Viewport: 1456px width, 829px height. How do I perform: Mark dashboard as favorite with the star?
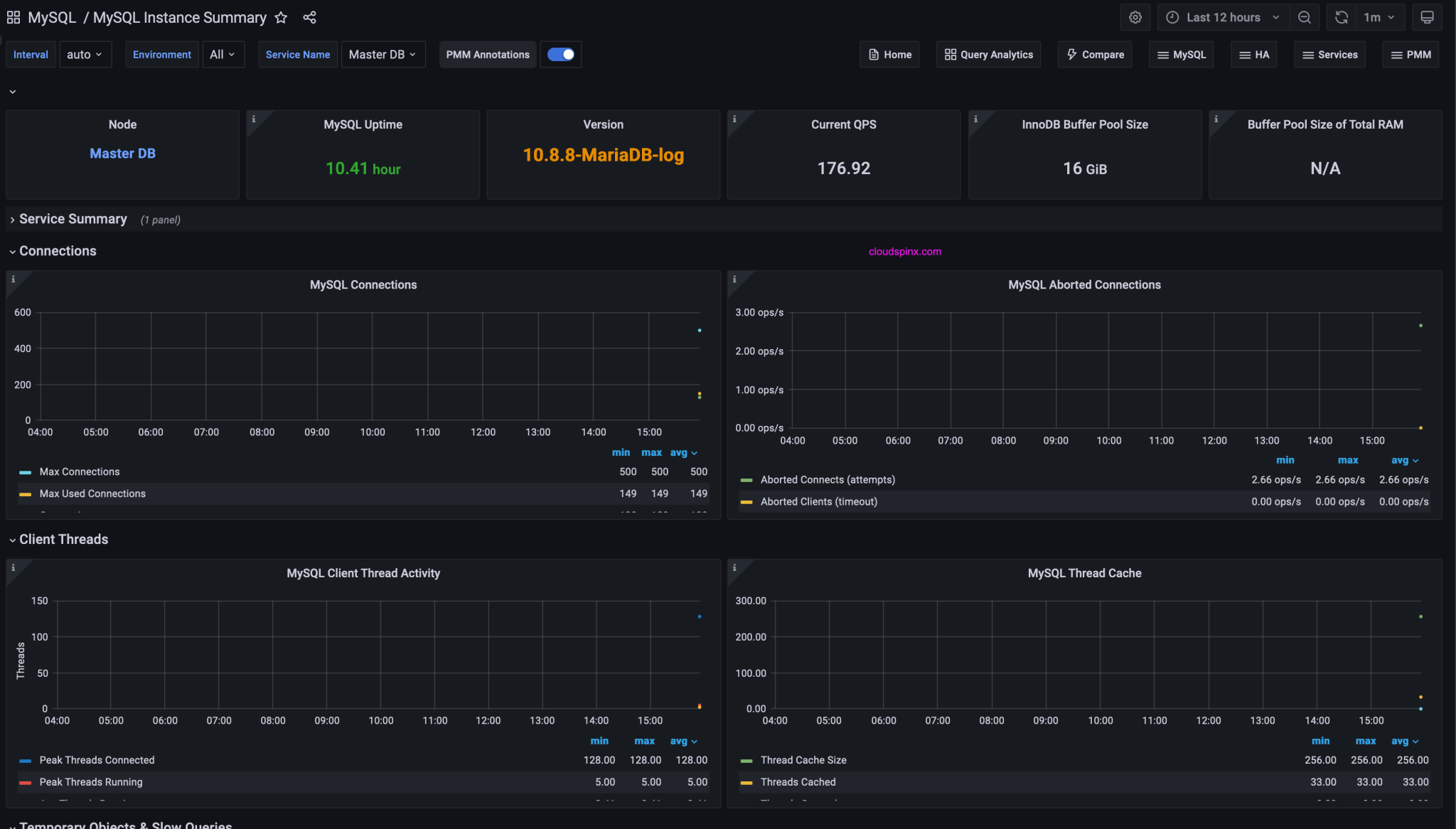pyautogui.click(x=282, y=17)
